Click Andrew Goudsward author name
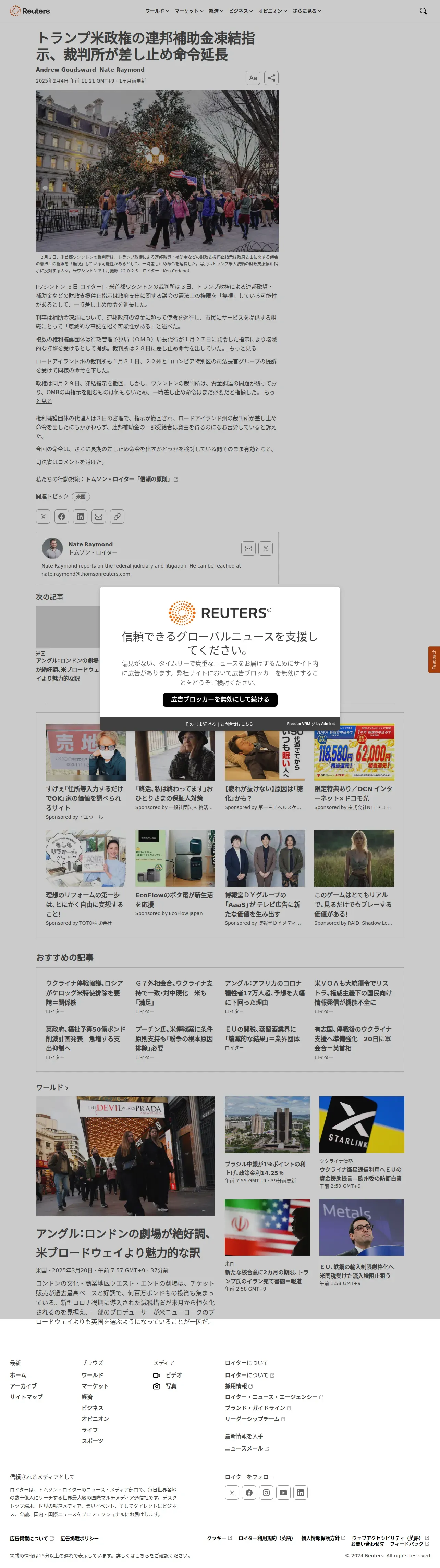This screenshot has height=1568, width=440. click(66, 70)
